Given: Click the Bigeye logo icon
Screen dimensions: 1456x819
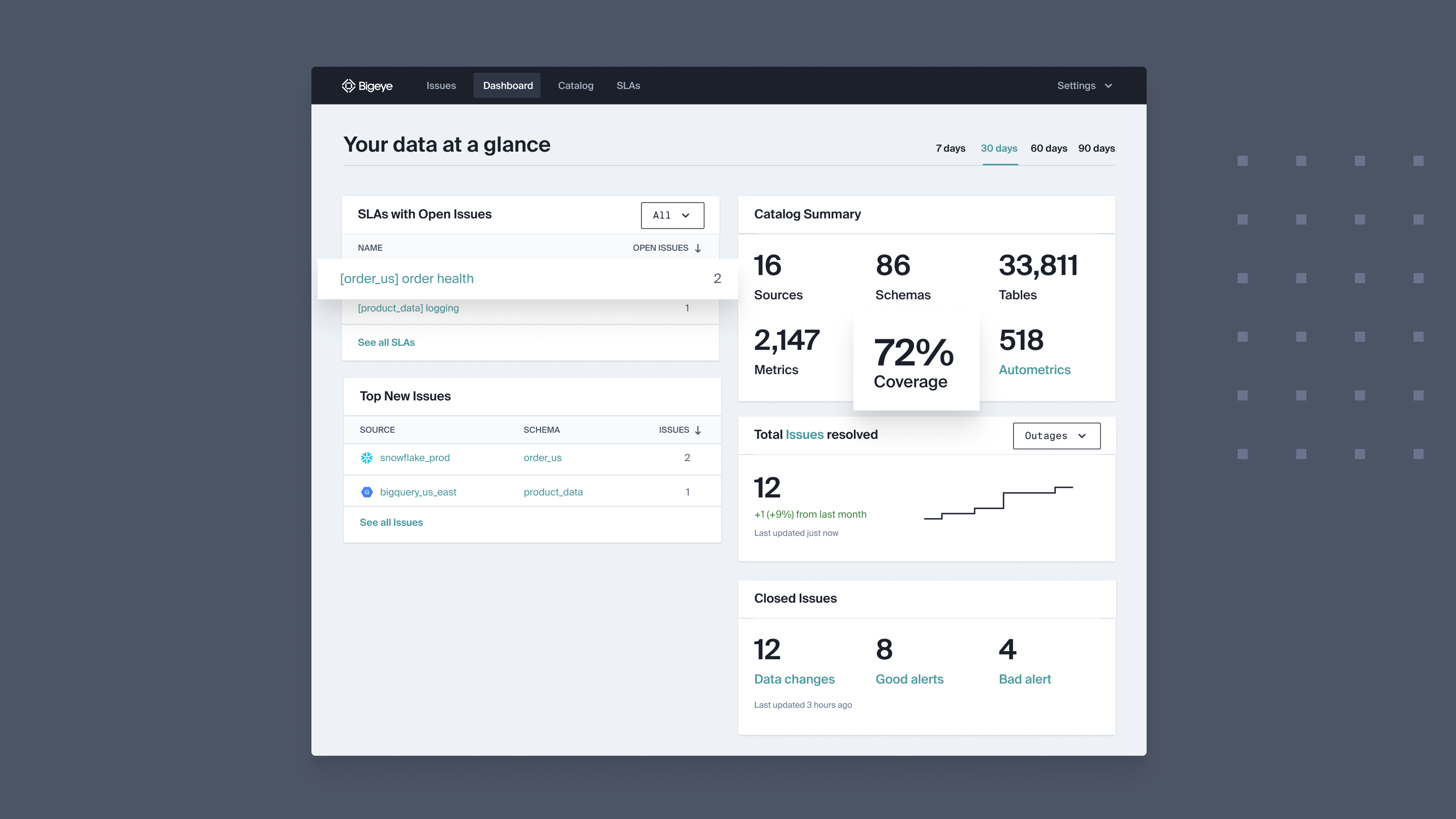Looking at the screenshot, I should coord(348,85).
